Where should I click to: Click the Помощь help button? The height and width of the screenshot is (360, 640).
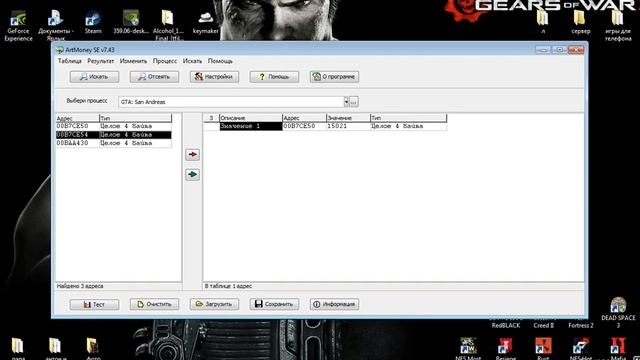(274, 77)
